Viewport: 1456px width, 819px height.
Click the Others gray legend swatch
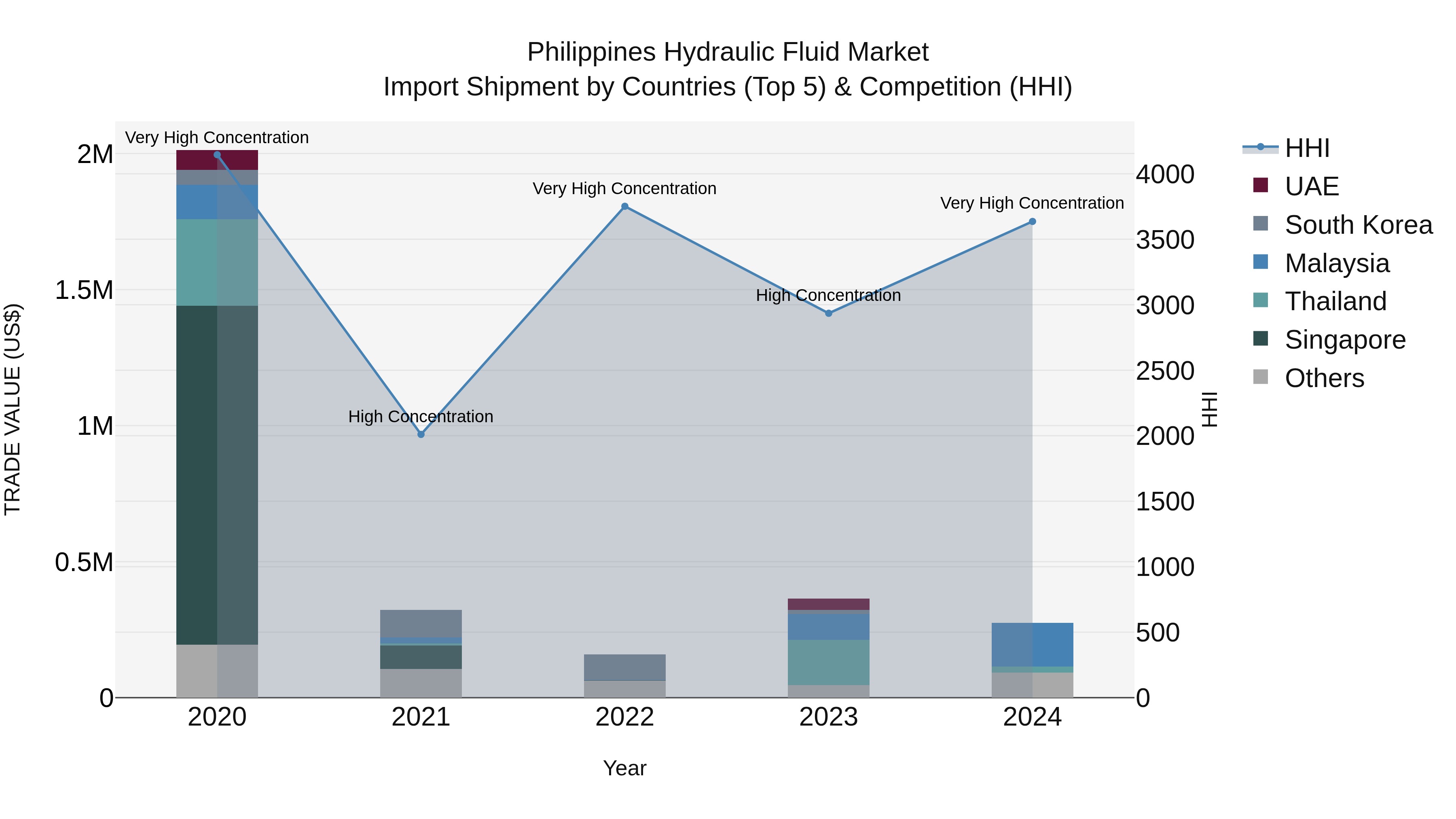pos(1260,377)
